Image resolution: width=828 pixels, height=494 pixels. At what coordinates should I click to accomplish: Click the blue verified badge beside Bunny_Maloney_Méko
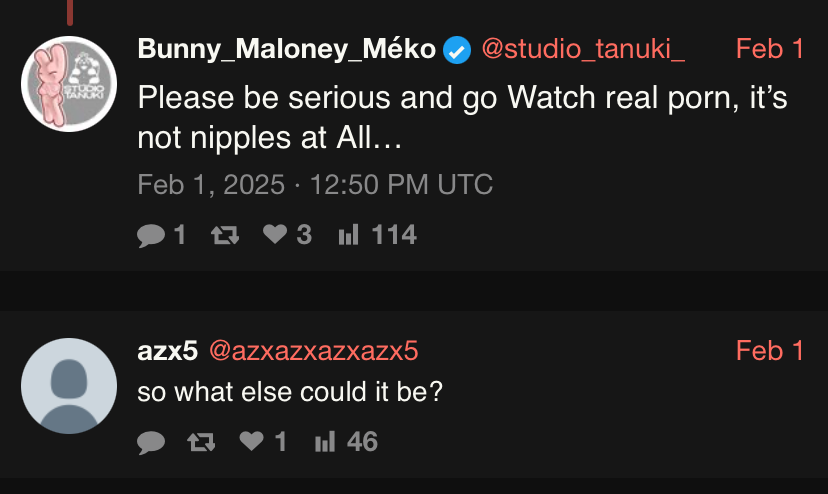[457, 49]
